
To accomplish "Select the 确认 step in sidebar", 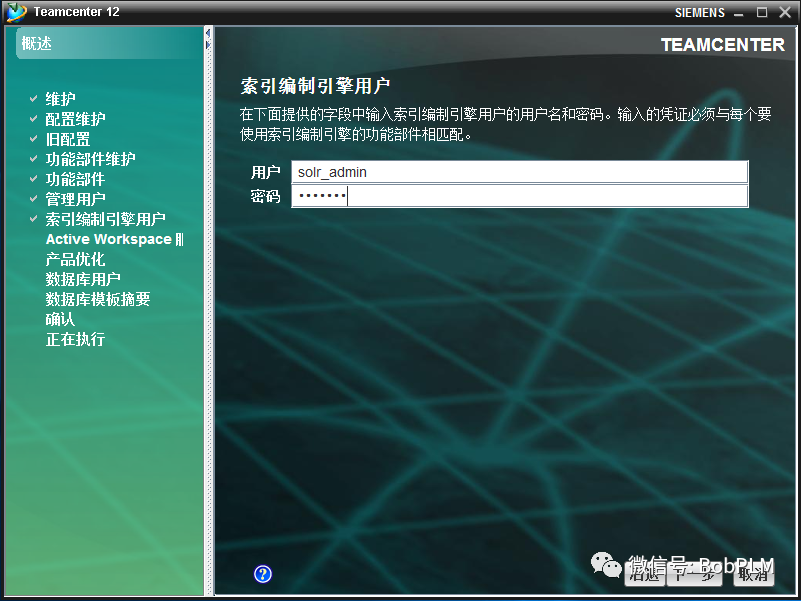I will pos(60,319).
